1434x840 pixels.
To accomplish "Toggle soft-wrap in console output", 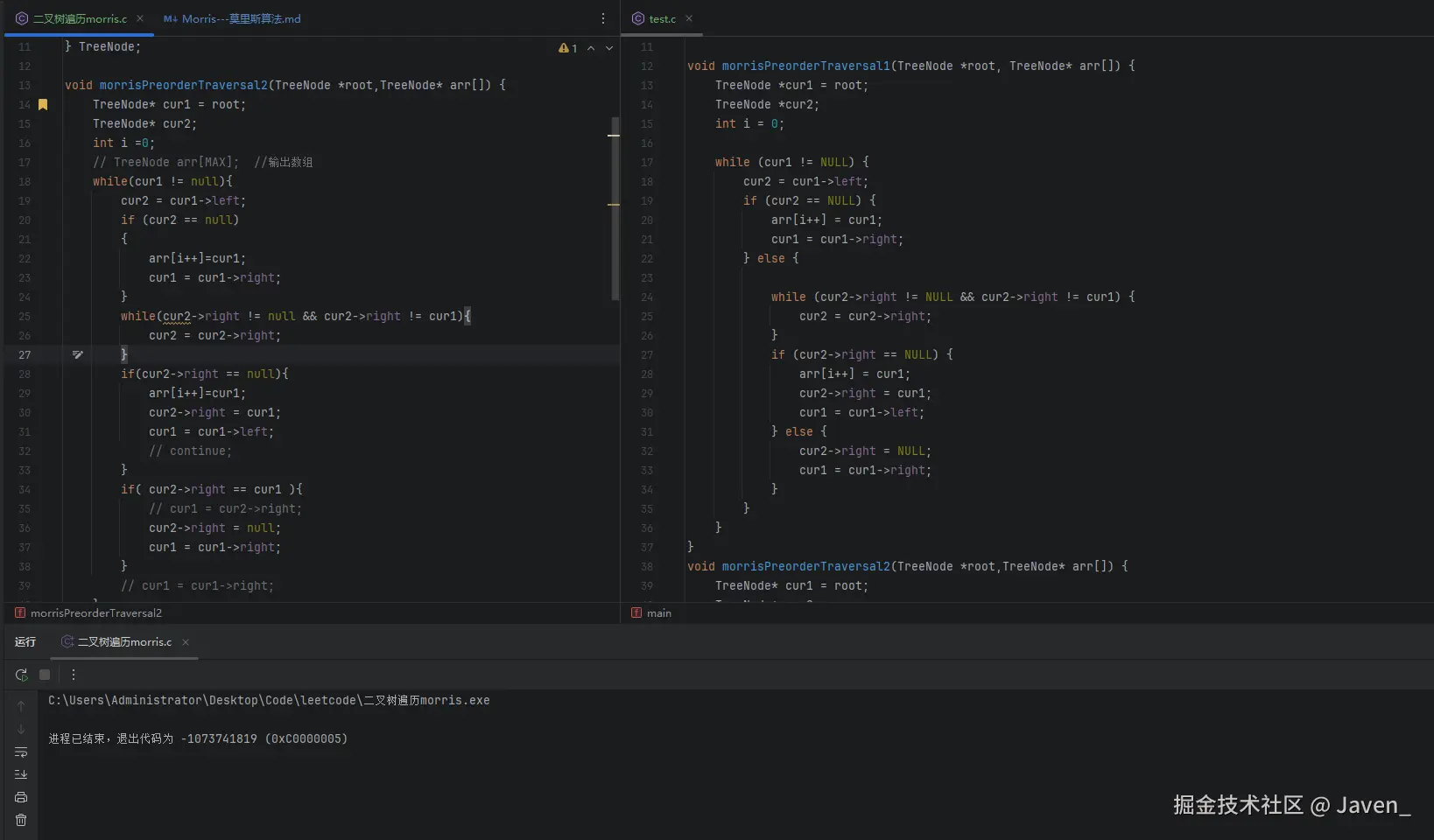I will coord(21,752).
